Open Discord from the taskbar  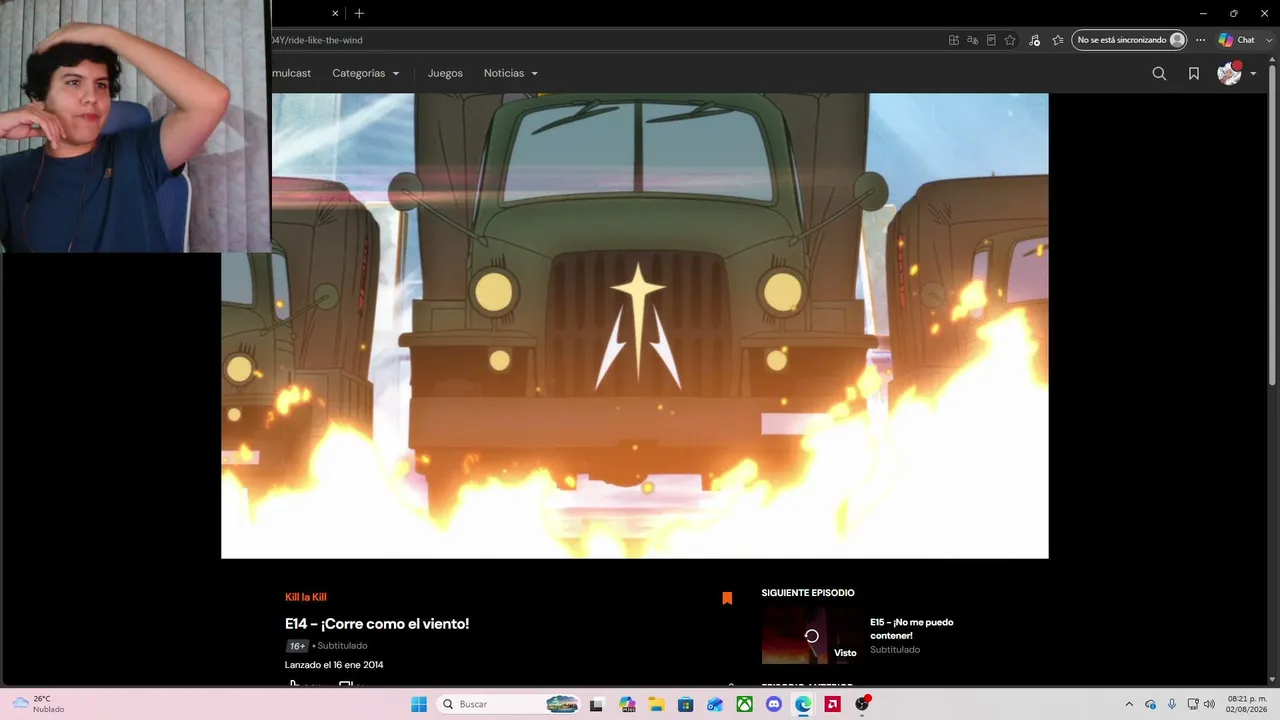click(x=774, y=704)
